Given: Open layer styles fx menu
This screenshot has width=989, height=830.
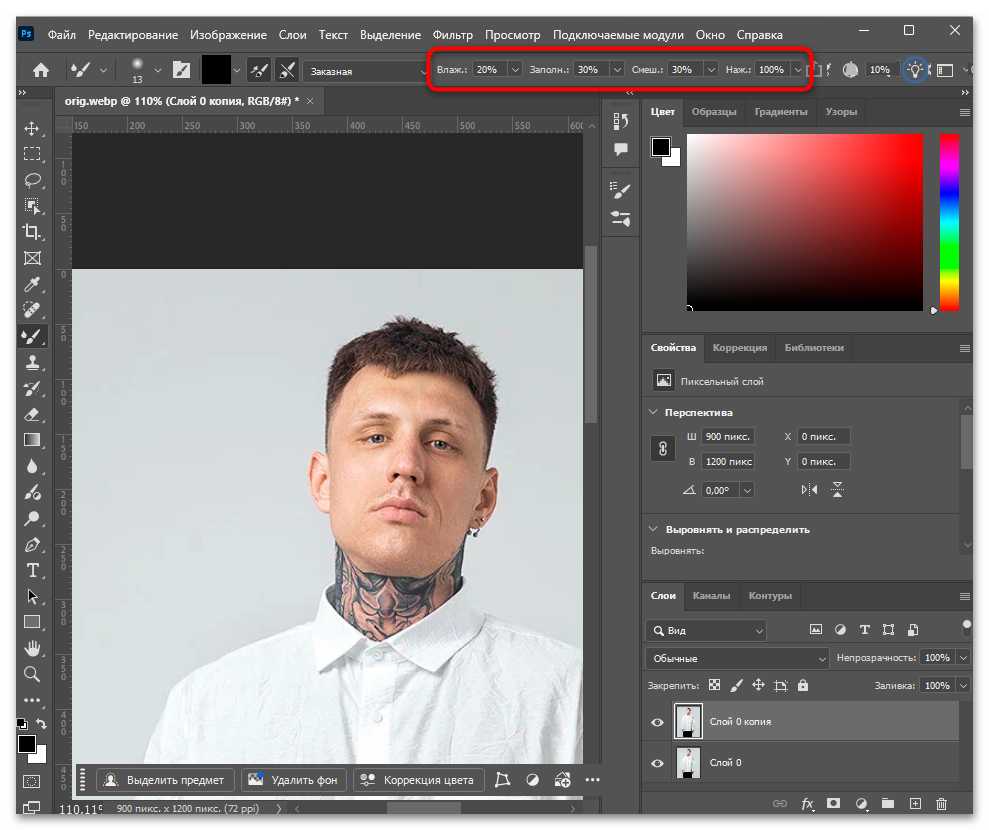Looking at the screenshot, I should 807,804.
